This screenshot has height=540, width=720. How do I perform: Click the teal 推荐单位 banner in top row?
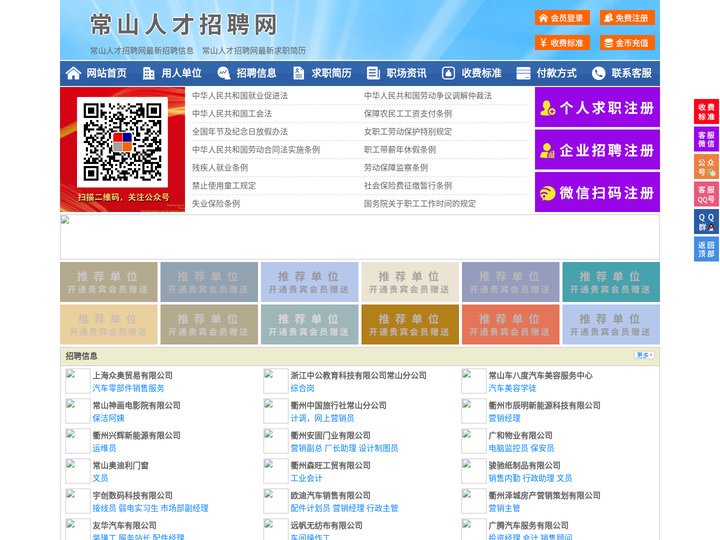(x=611, y=282)
